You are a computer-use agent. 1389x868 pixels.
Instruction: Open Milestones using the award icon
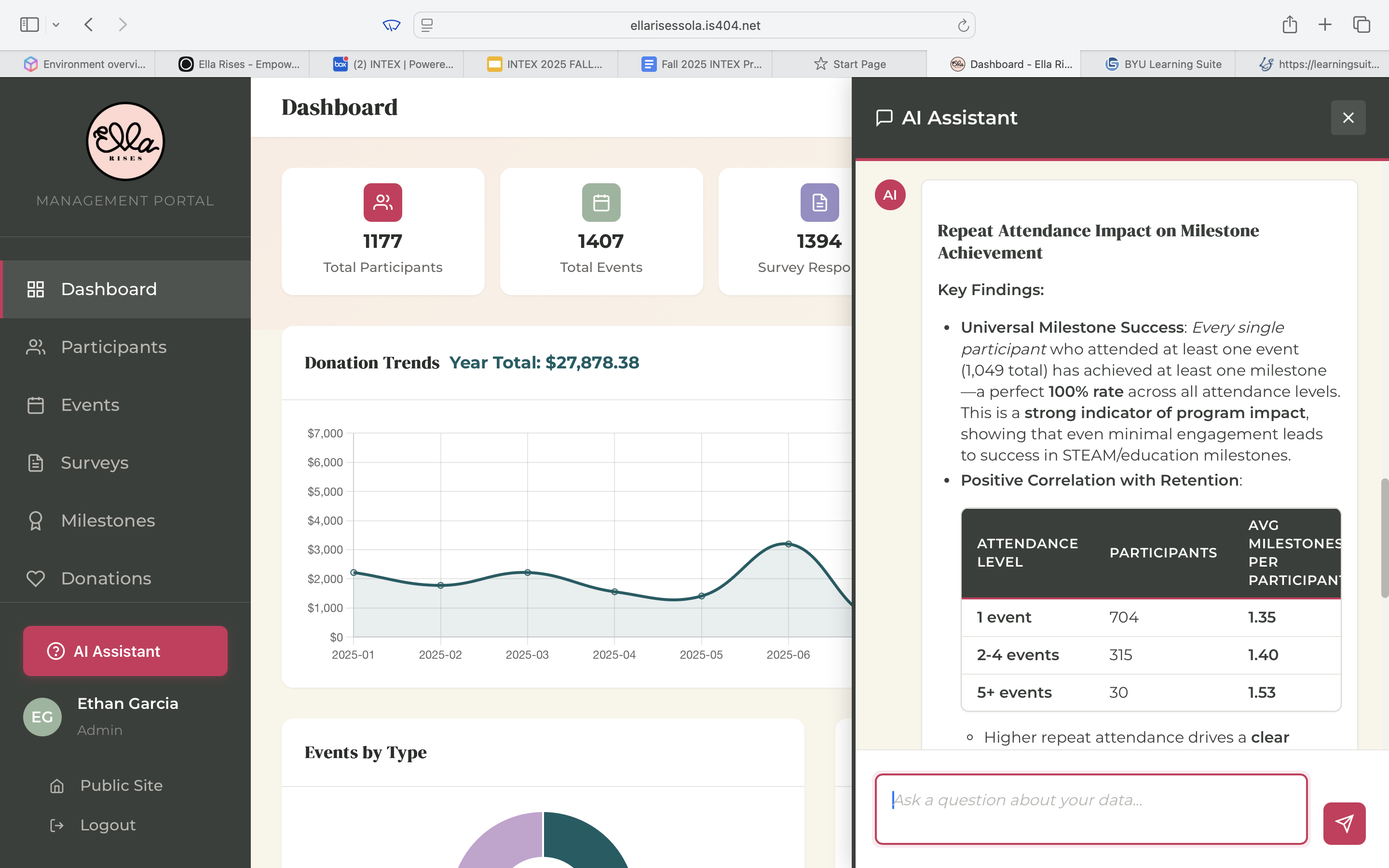click(x=36, y=521)
